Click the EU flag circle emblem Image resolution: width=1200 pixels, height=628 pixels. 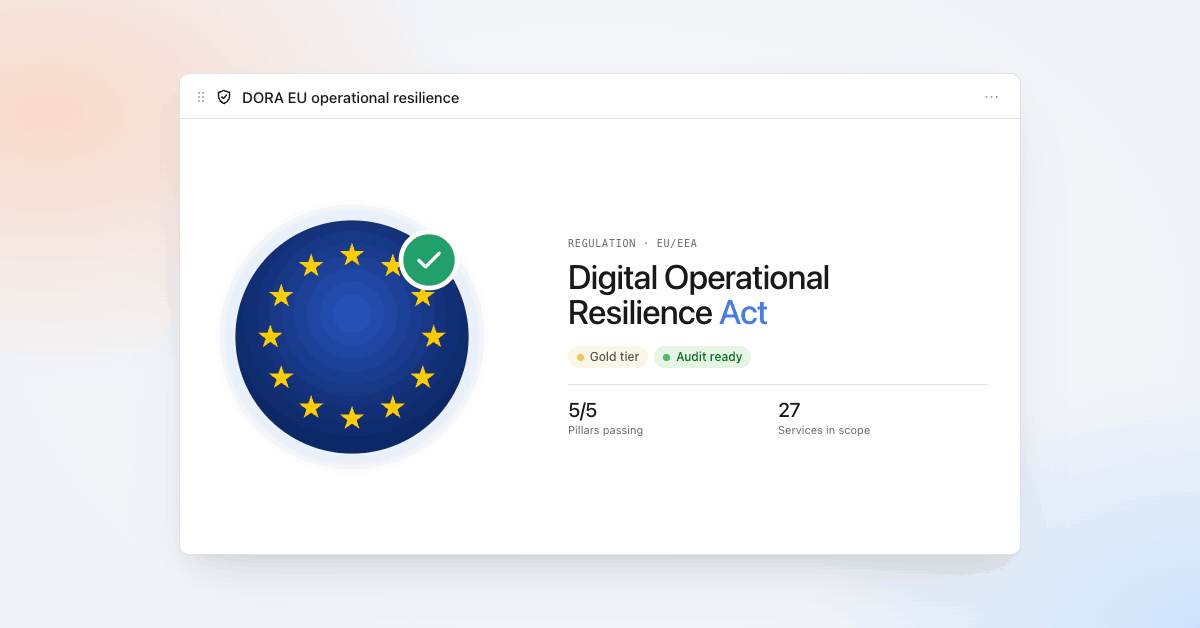(352, 337)
